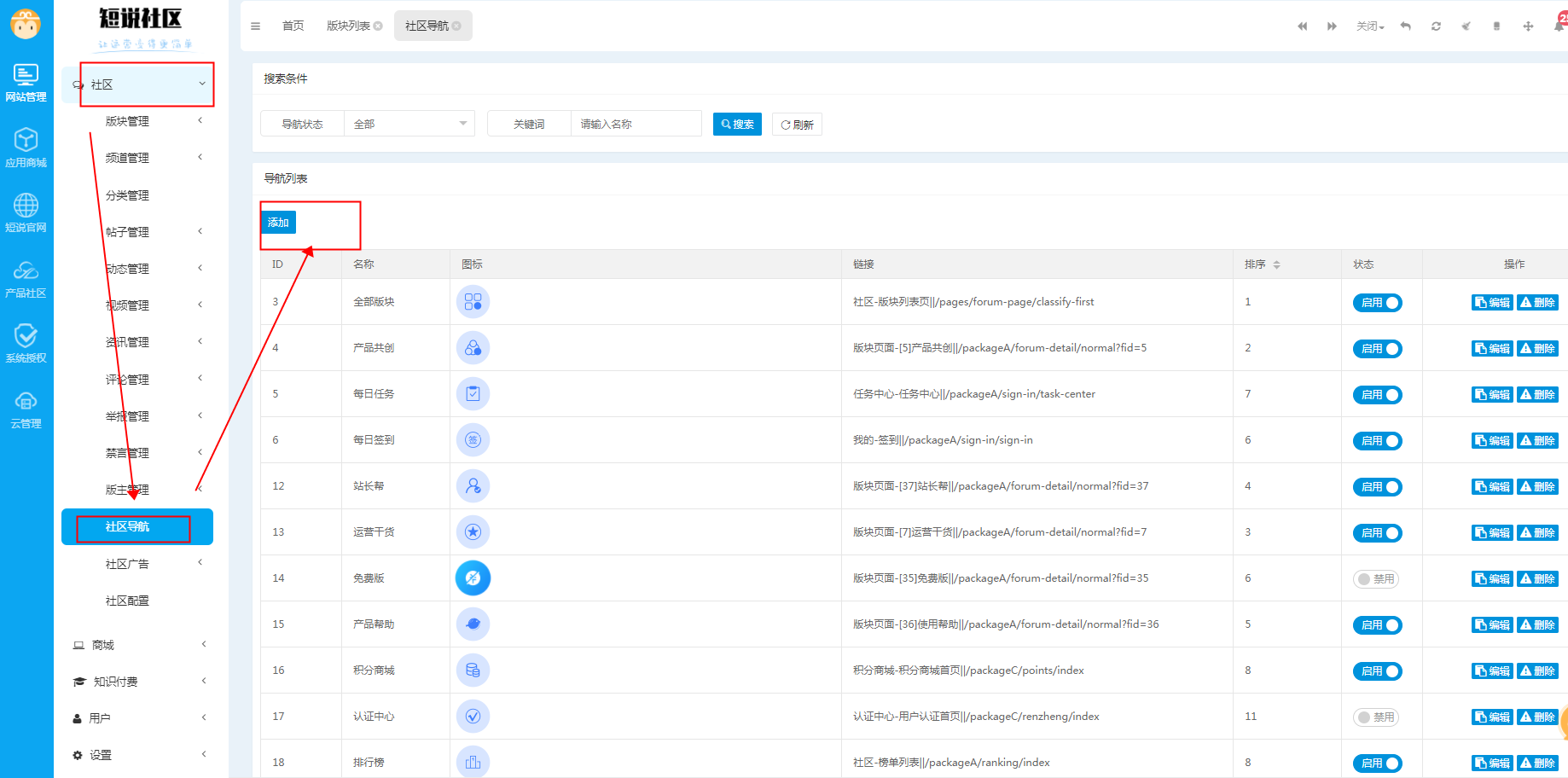Click the back arrow icon in top toolbar
The height and width of the screenshot is (778, 1568).
point(1406,26)
